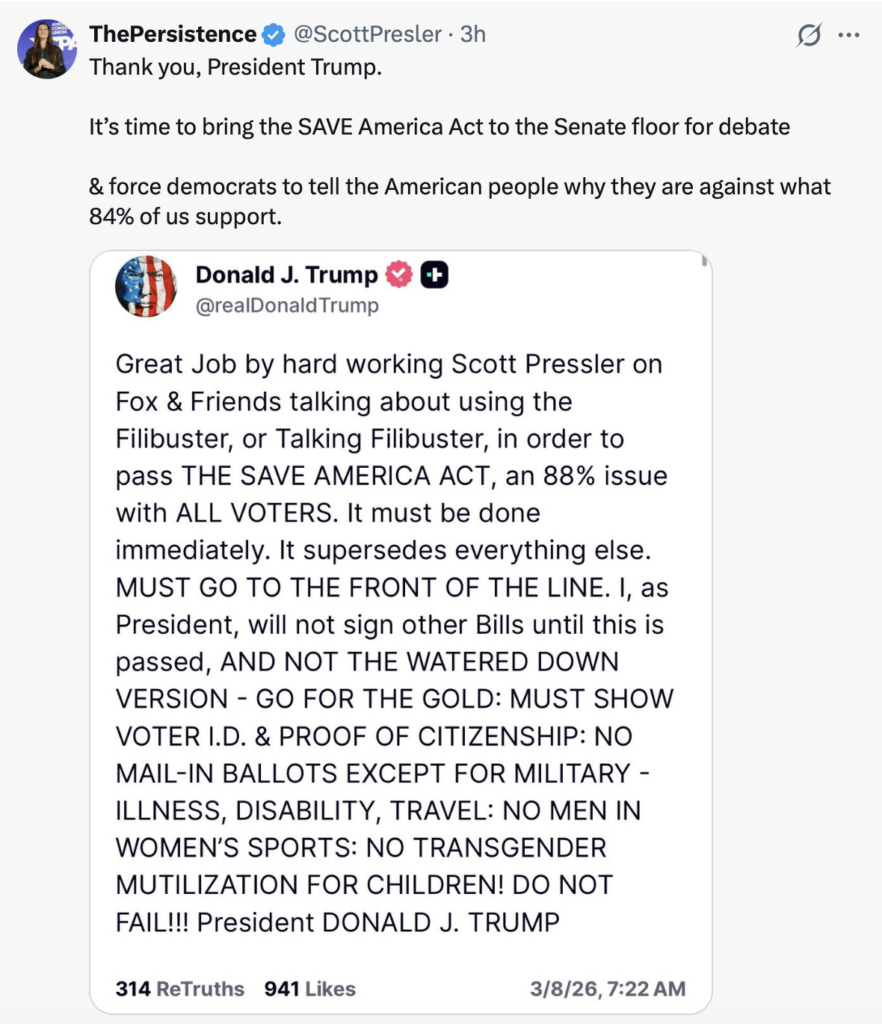This screenshot has width=882, height=1024.
Task: Click Donald J. Trump's flag-face avatar
Action: pyautogui.click(x=146, y=287)
